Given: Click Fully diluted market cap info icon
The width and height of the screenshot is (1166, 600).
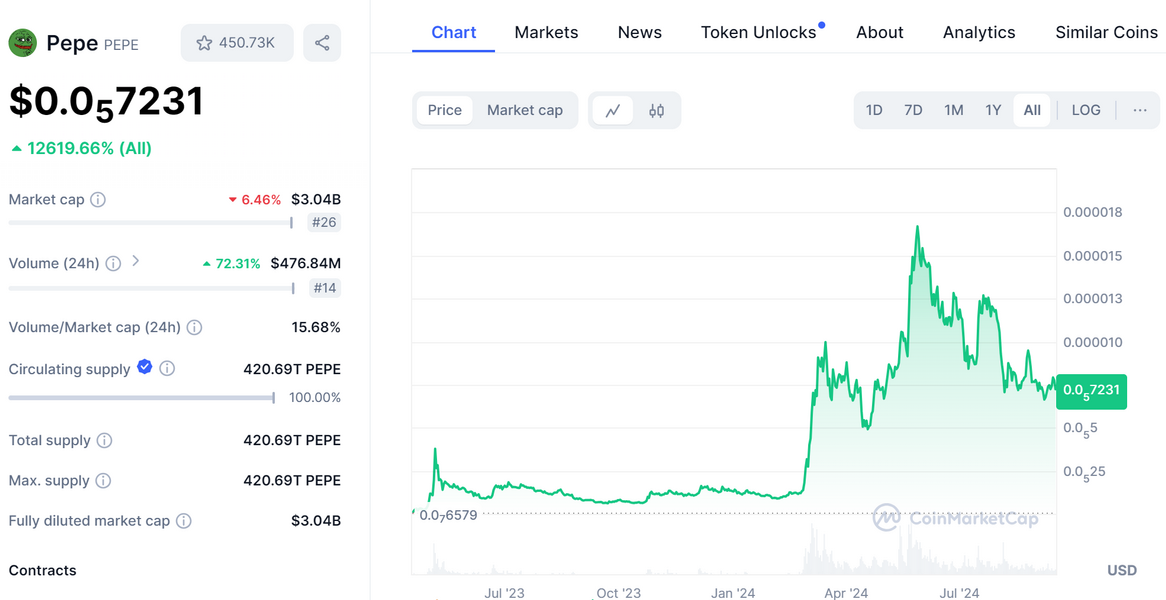Looking at the screenshot, I should 184,521.
